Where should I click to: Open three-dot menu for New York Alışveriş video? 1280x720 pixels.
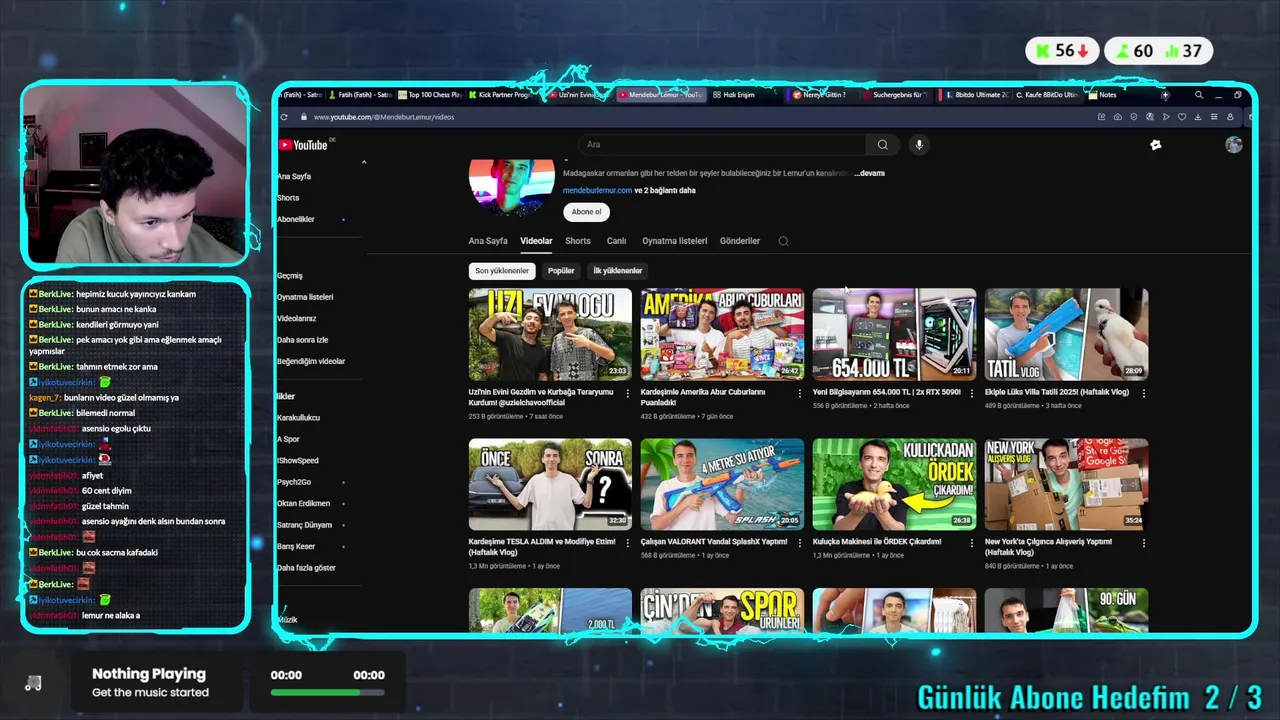pos(1143,543)
